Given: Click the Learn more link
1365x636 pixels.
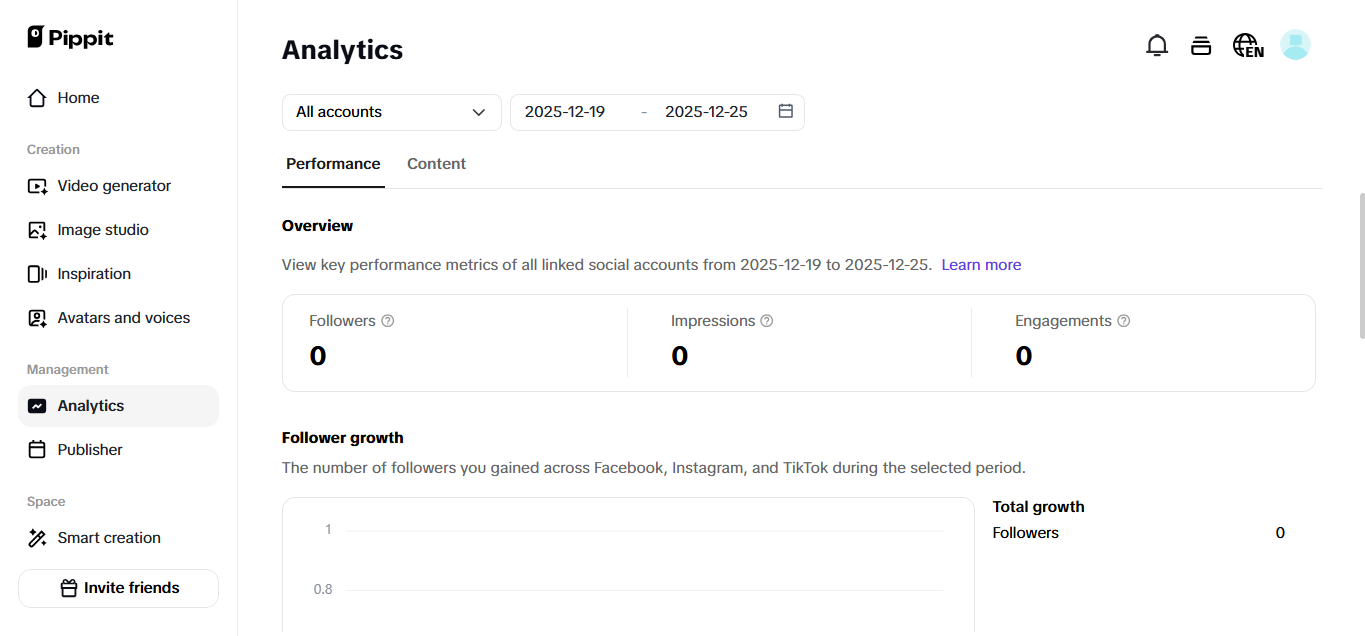Looking at the screenshot, I should (x=981, y=264).
